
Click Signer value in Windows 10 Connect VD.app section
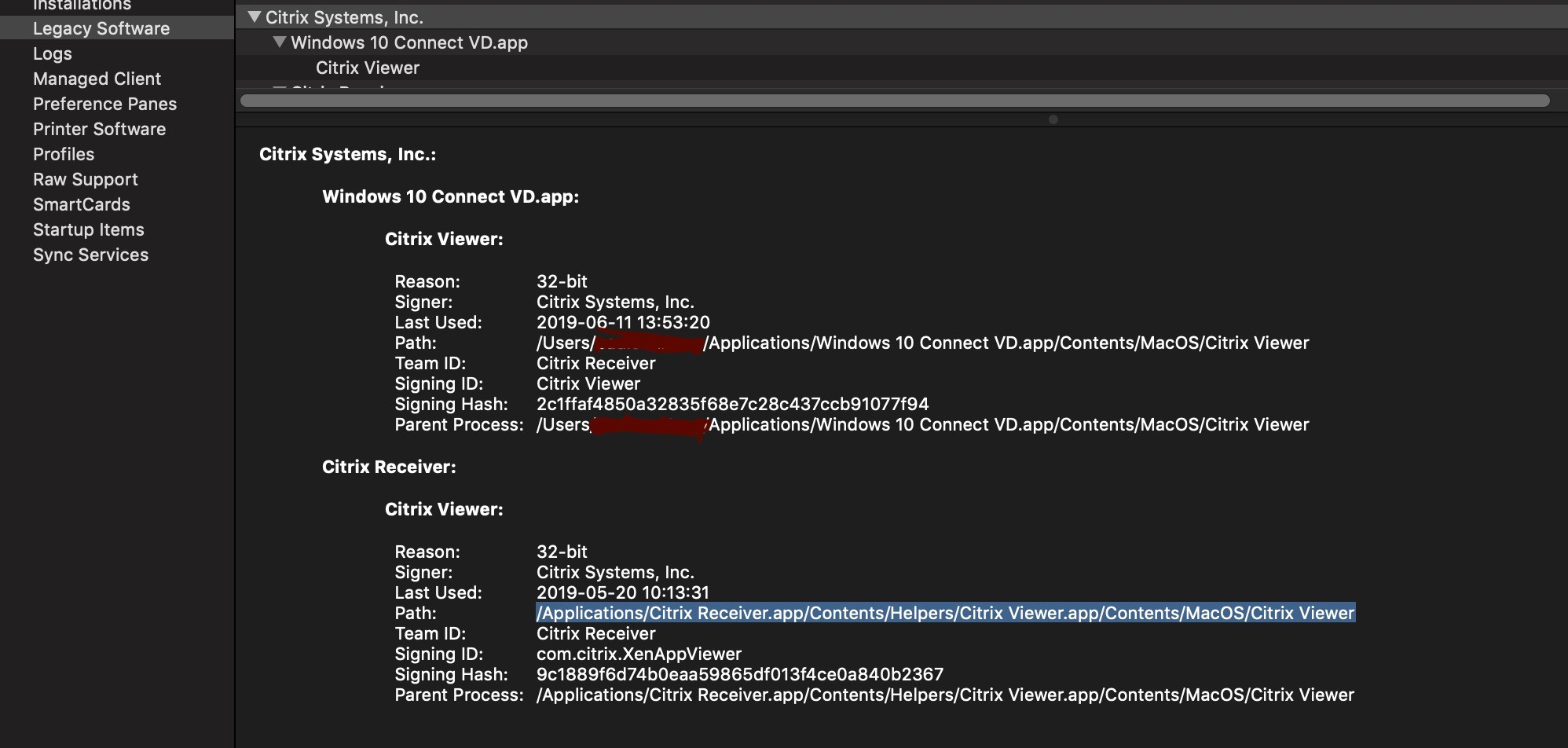pos(615,302)
